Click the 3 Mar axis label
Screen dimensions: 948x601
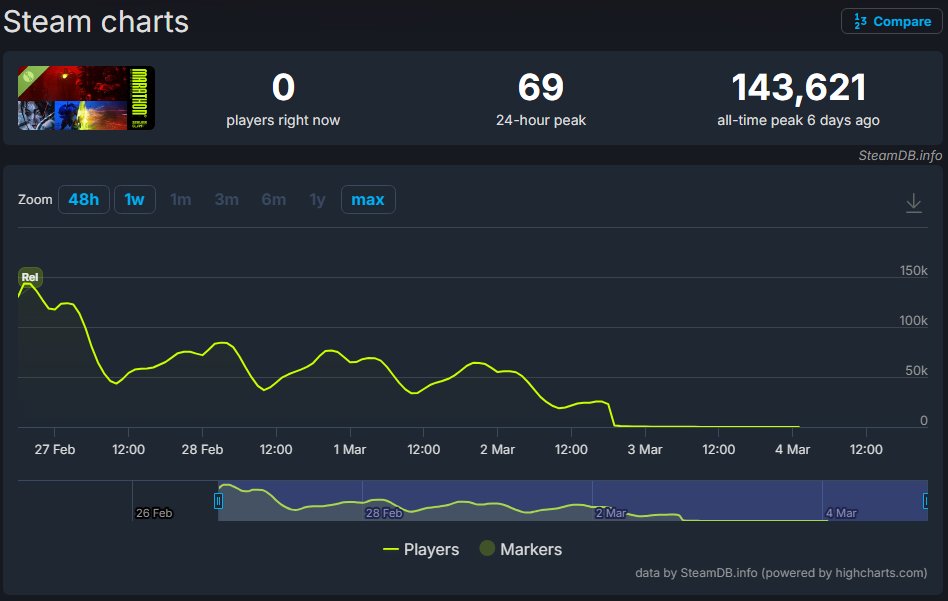[644, 449]
